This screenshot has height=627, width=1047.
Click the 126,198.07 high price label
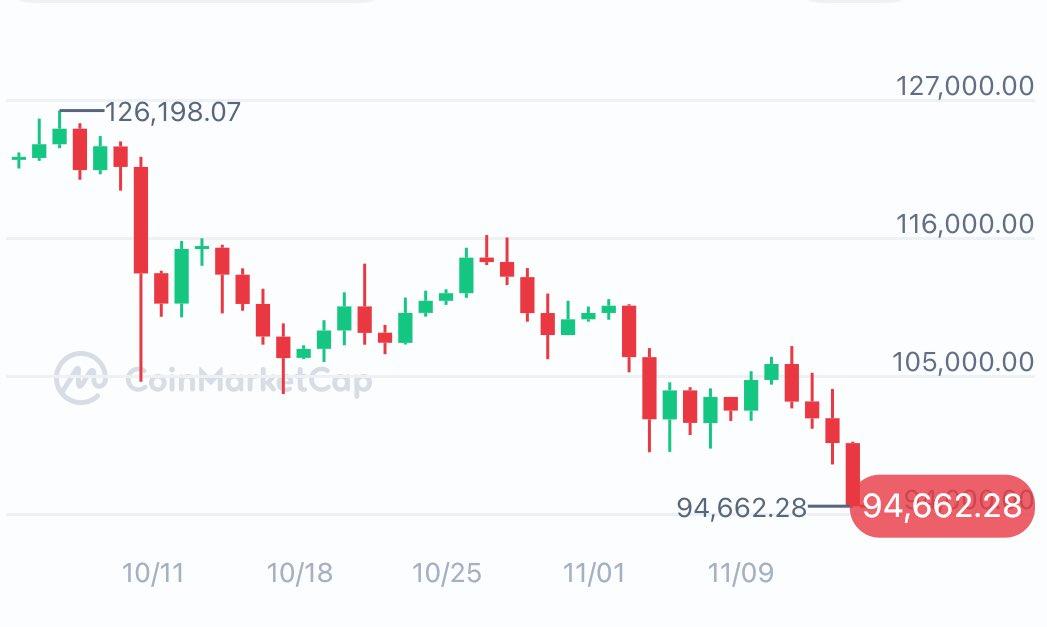tap(173, 111)
